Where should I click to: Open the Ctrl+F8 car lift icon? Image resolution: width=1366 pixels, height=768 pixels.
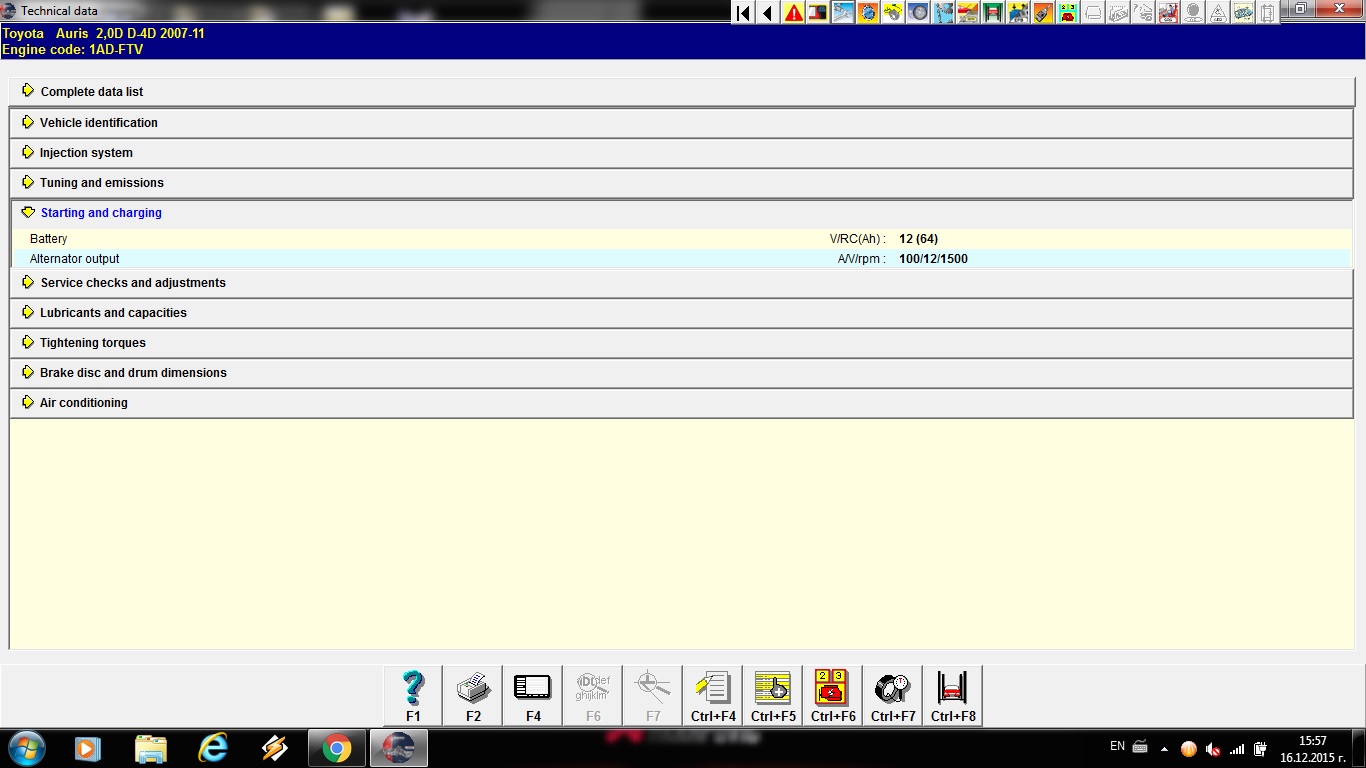pos(953,695)
